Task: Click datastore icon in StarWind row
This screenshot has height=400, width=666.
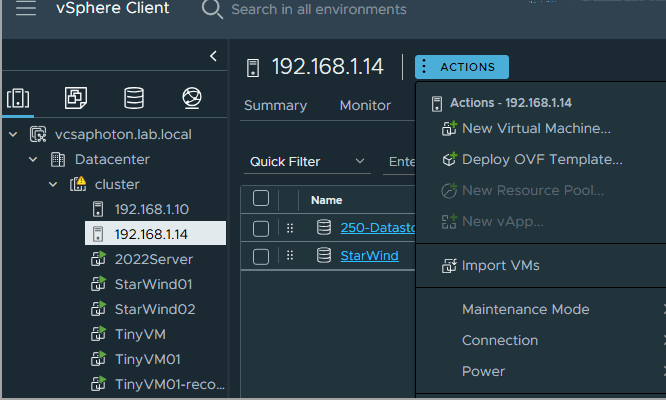Action: 324,256
